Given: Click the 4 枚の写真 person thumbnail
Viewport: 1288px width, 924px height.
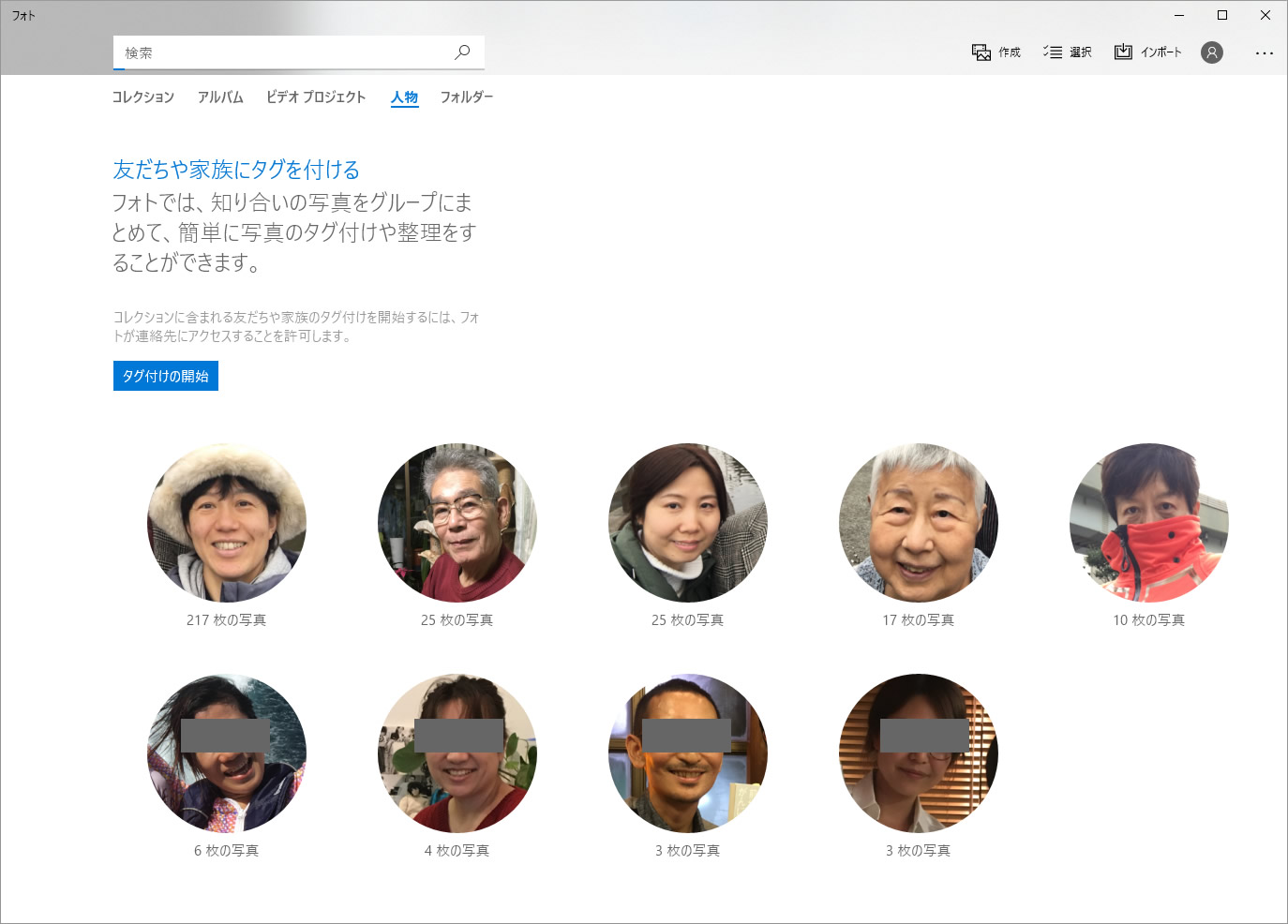Looking at the screenshot, I should 457,753.
